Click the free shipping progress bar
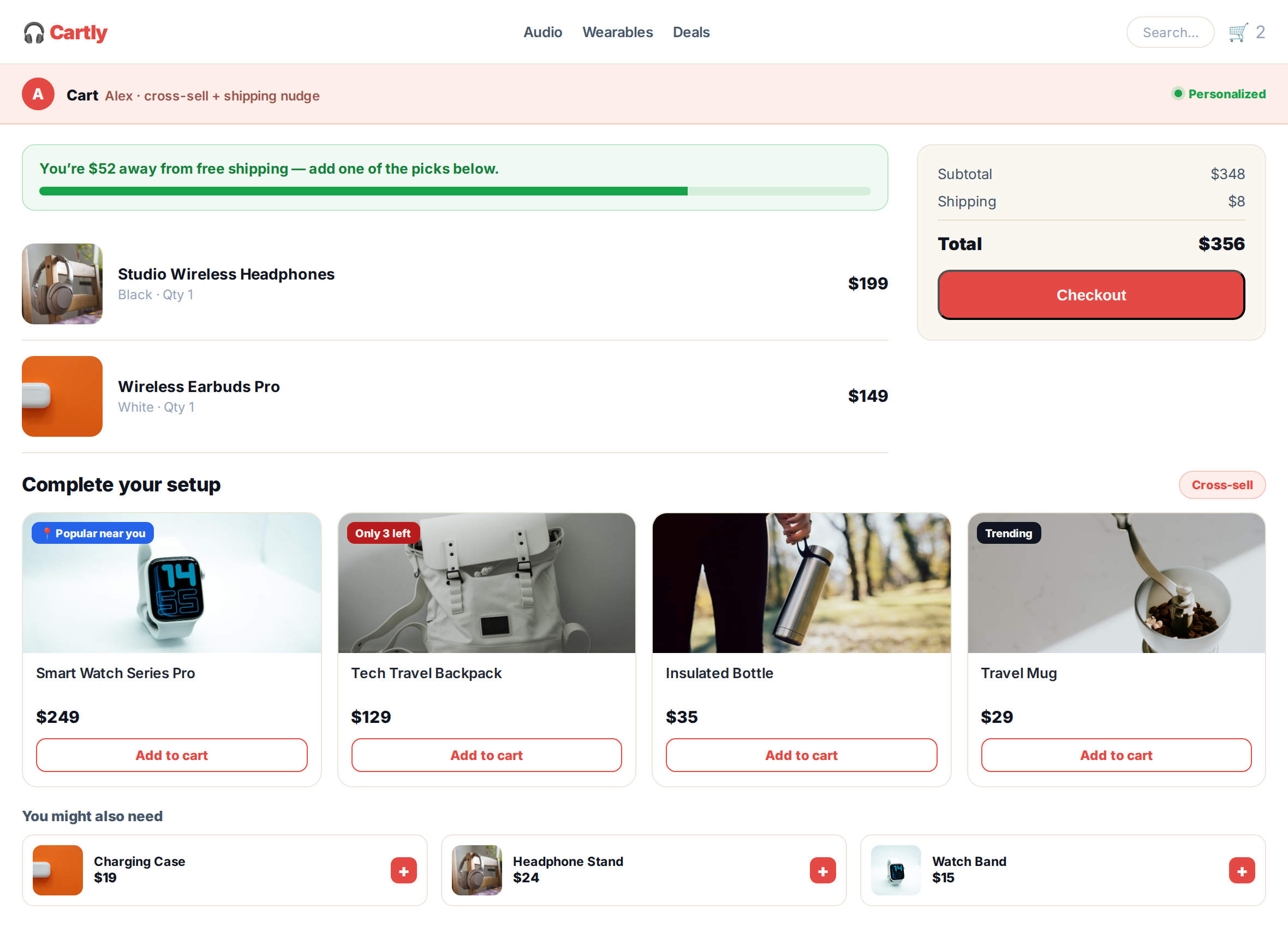This screenshot has height=926, width=1288. point(455,191)
